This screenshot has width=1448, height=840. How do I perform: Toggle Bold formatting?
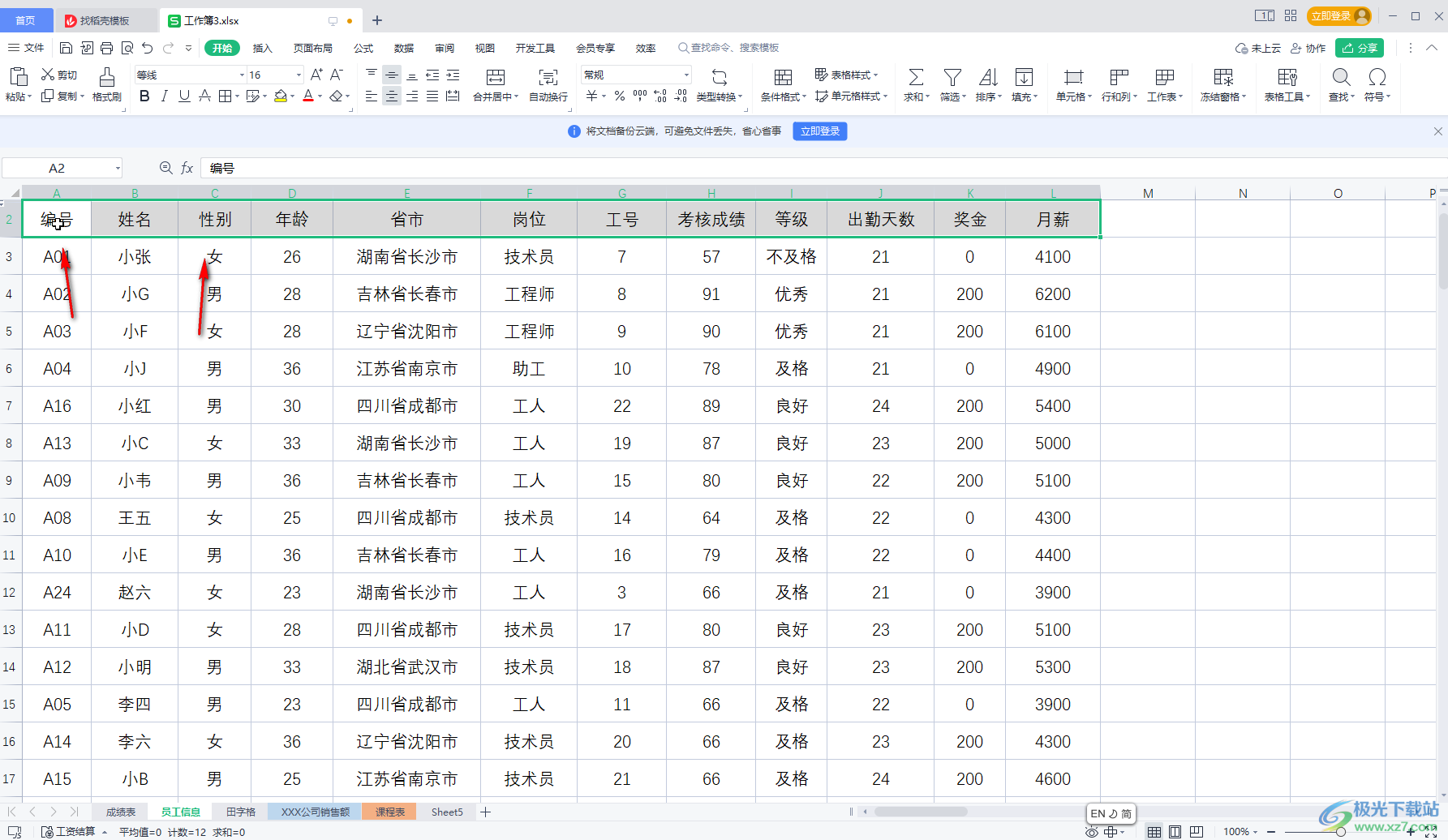point(144,96)
